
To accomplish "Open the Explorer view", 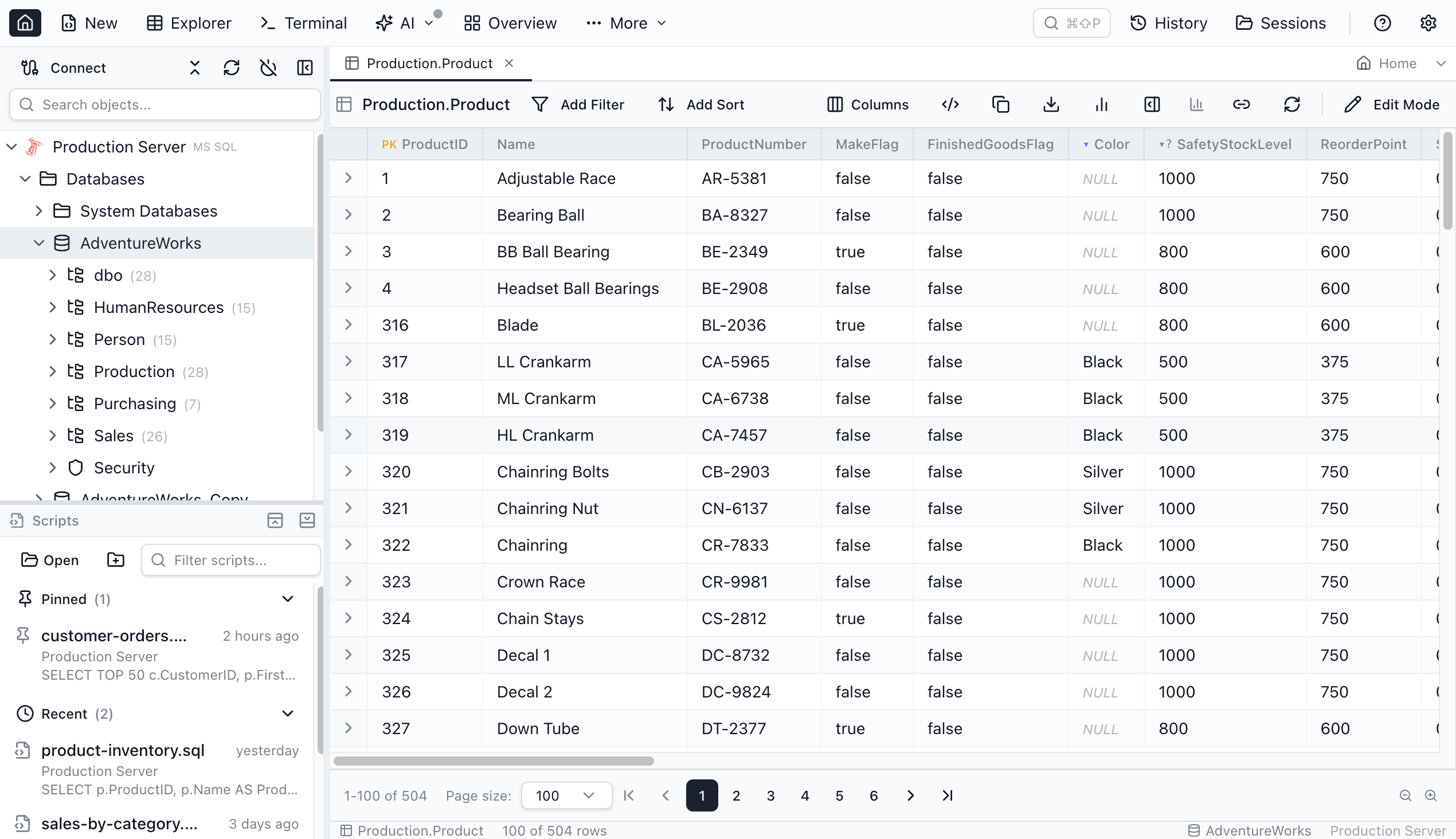I will pyautogui.click(x=189, y=23).
